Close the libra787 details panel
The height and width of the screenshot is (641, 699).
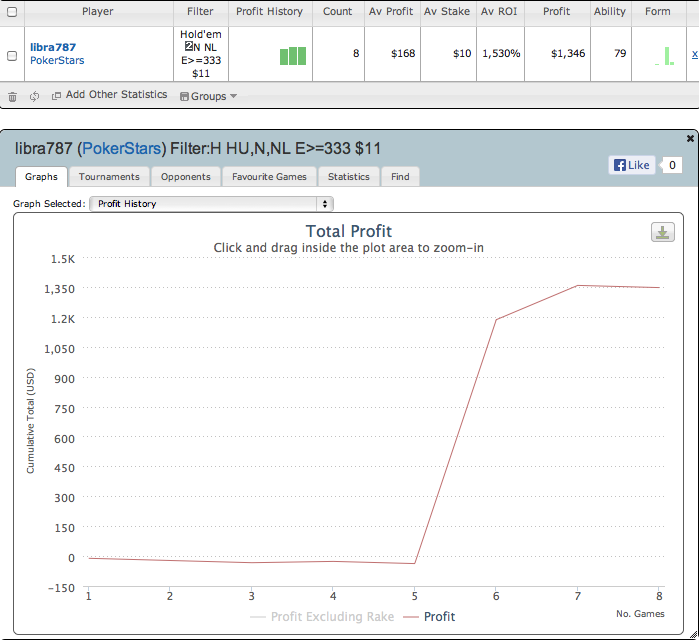pos(690,139)
